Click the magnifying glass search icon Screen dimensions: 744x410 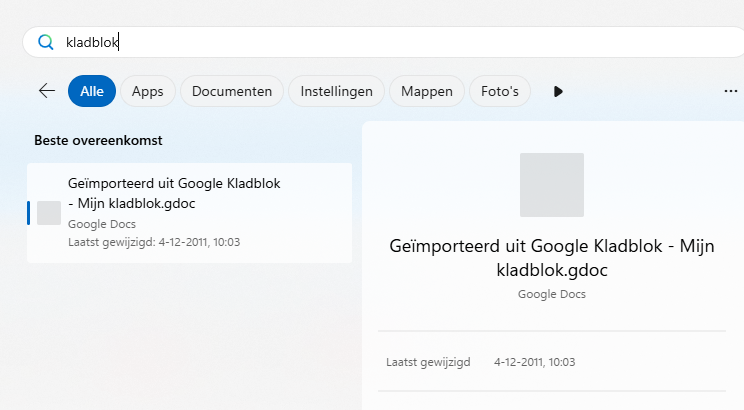[x=45, y=42]
